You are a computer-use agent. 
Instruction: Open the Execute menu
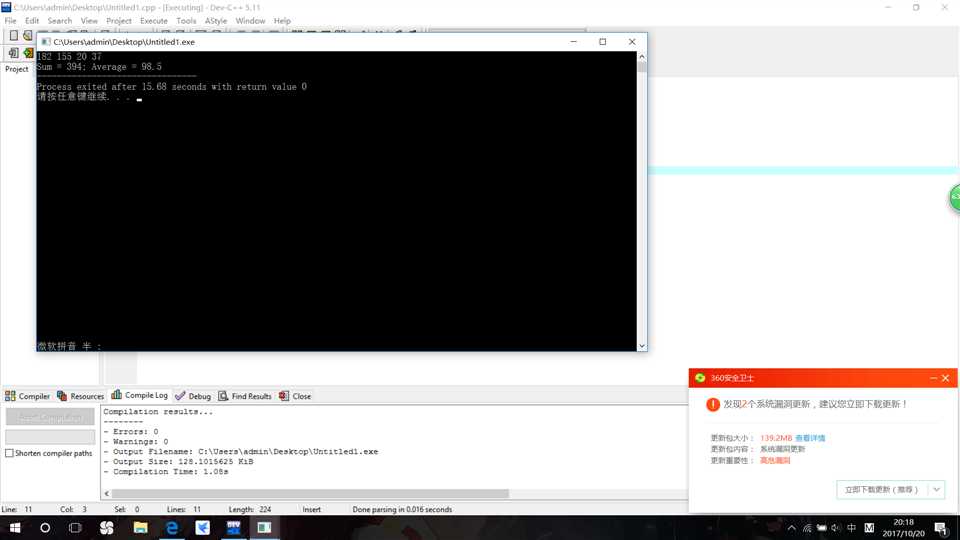[154, 21]
